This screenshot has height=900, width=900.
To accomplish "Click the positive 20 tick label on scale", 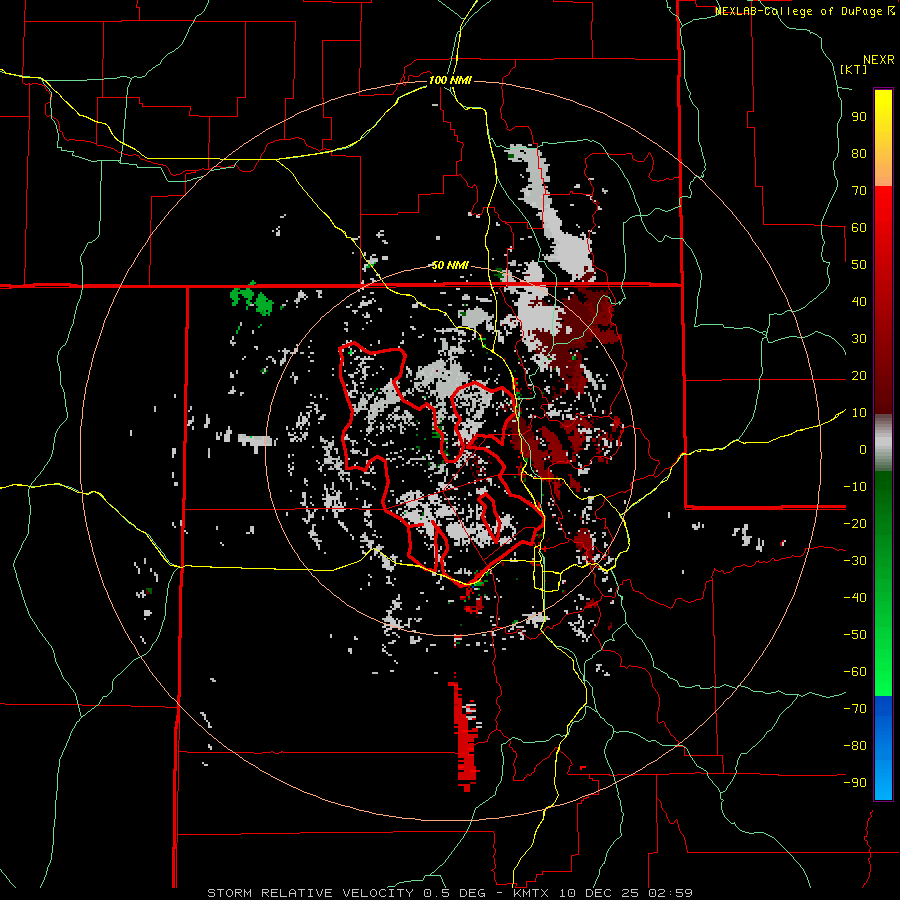I will pos(859,375).
